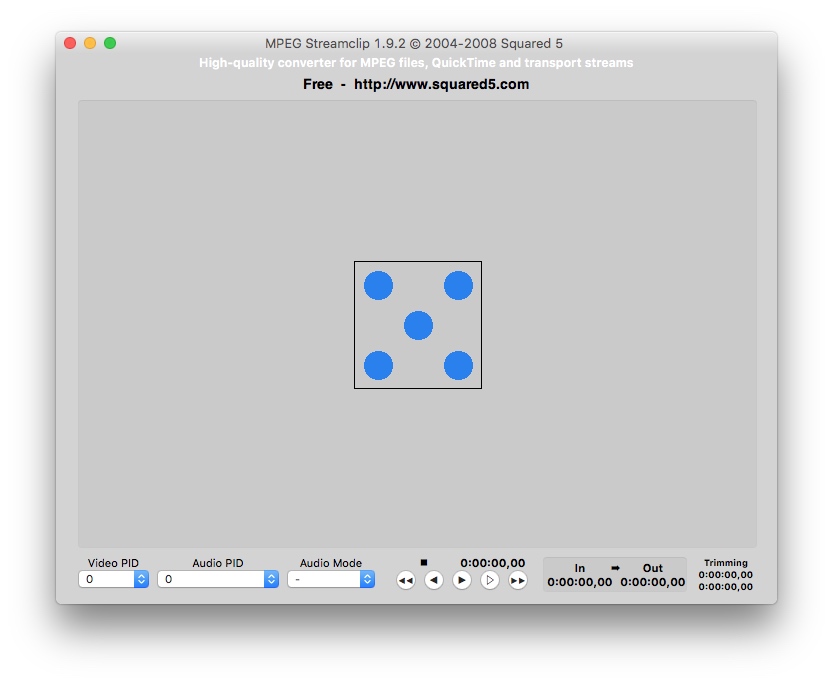Screen dimensions: 833x684
Task: Open the Audio PID dropdown
Action: click(218, 579)
